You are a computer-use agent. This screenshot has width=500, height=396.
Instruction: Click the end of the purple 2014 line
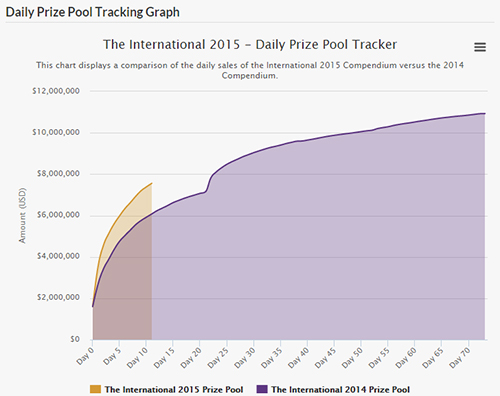[485, 113]
